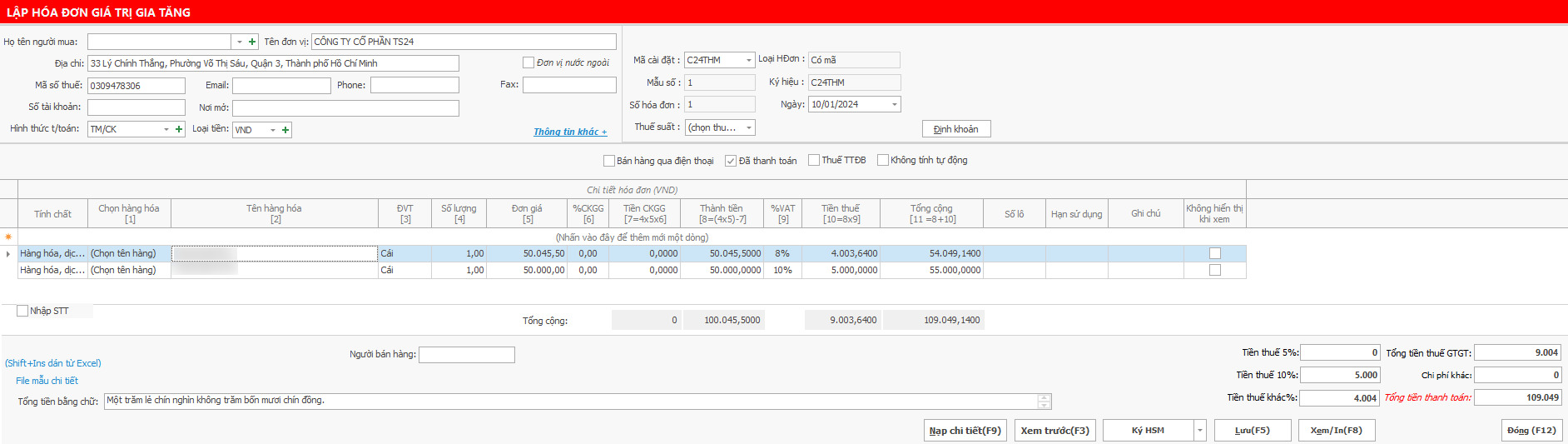Open the Thông tin khác + link
This screenshot has width=1568, height=444.
click(570, 132)
